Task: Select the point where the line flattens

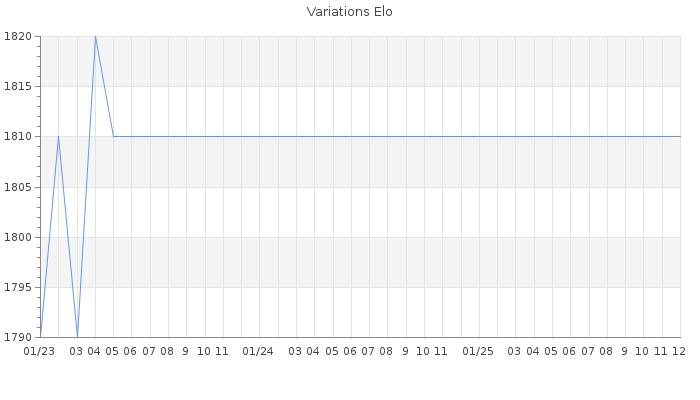Action: coord(113,136)
